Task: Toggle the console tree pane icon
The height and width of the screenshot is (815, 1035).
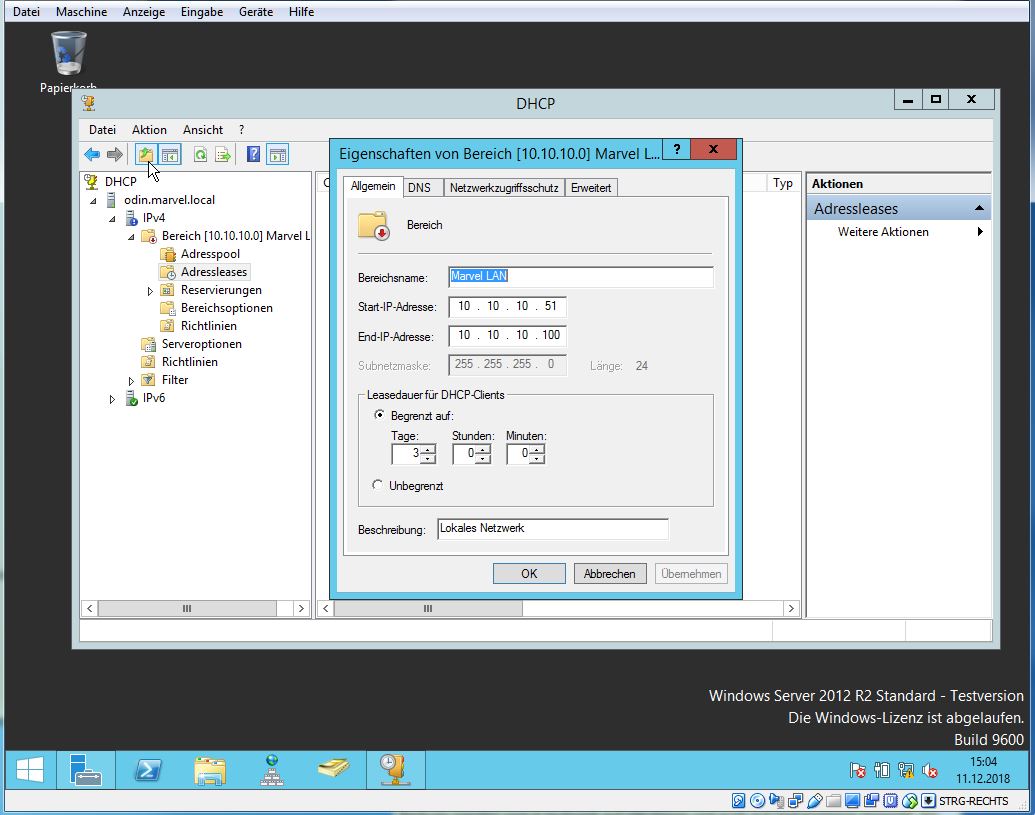Action: tap(170, 154)
